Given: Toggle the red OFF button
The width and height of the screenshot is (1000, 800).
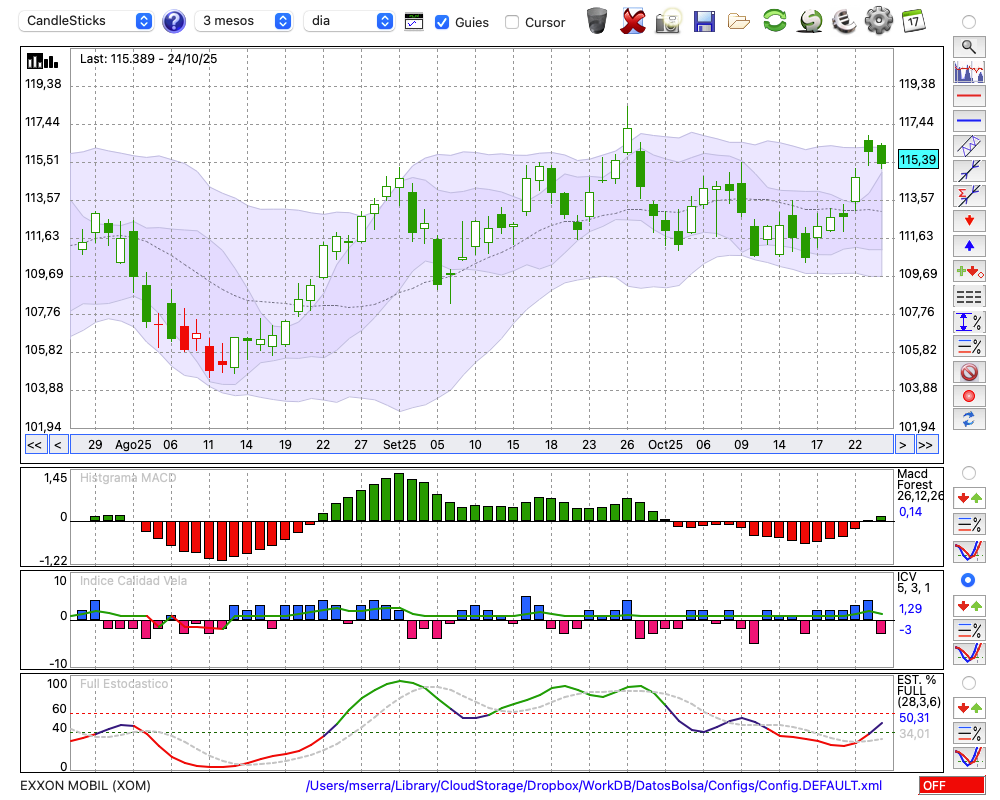Looking at the screenshot, I should click(x=952, y=785).
